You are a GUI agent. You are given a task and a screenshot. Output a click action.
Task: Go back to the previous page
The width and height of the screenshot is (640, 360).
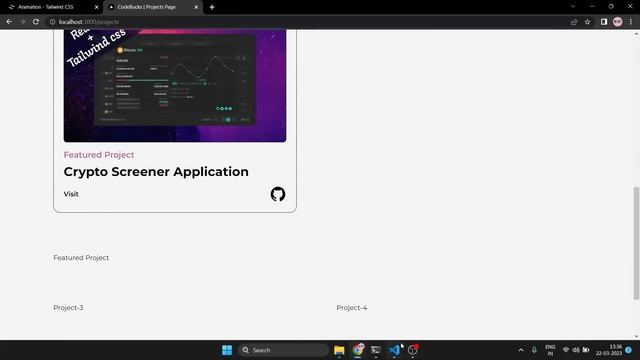pyautogui.click(x=9, y=22)
